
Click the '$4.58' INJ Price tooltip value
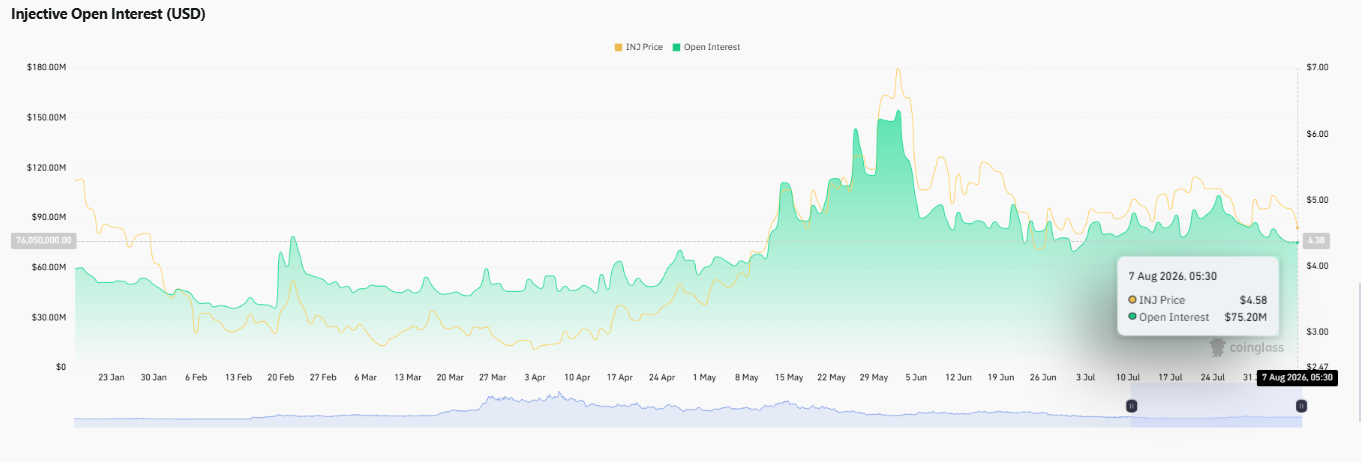[1254, 300]
